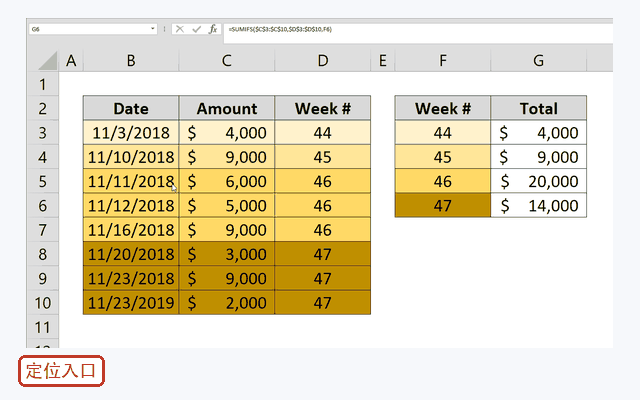Click the Week # header in column F
Screen dimensions: 640x400
442,109
